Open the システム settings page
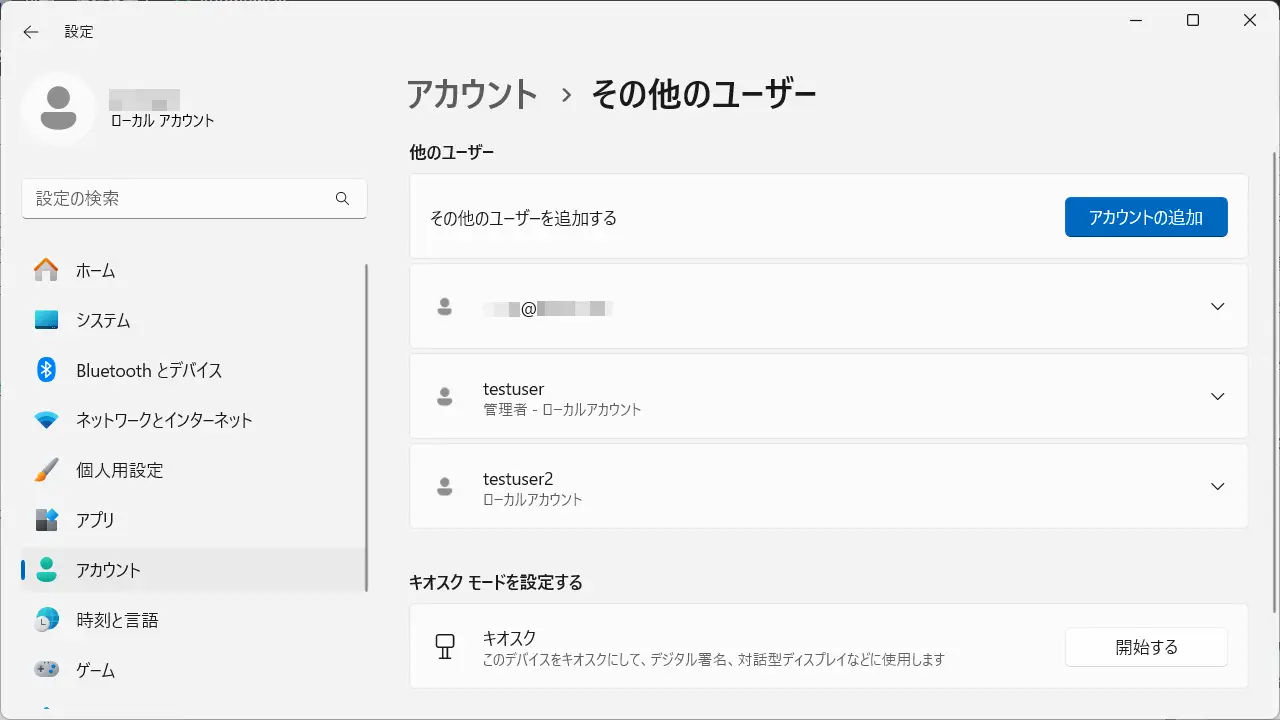1280x720 pixels. pyautogui.click(x=194, y=320)
